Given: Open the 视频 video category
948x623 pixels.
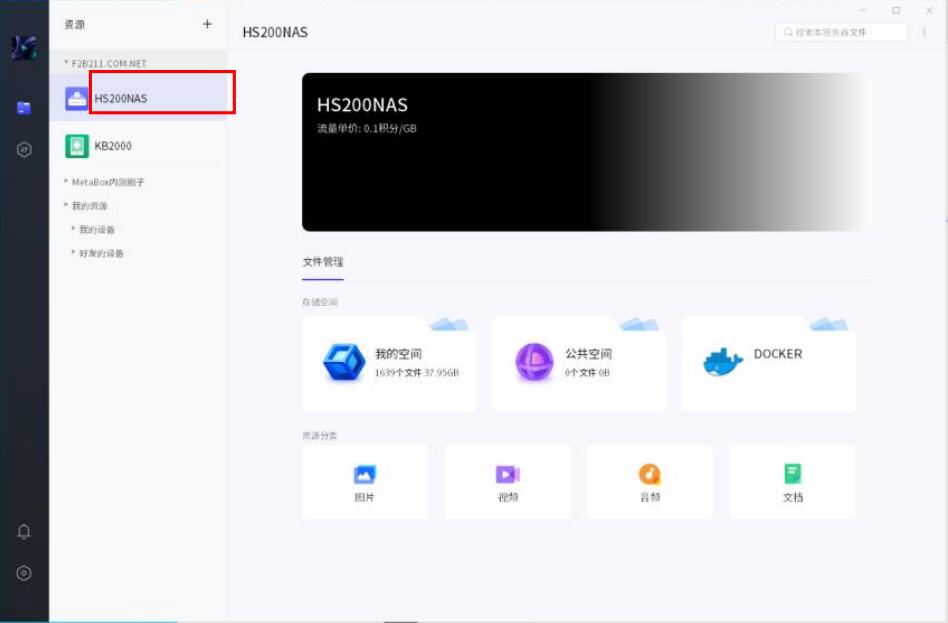Looking at the screenshot, I should [508, 482].
